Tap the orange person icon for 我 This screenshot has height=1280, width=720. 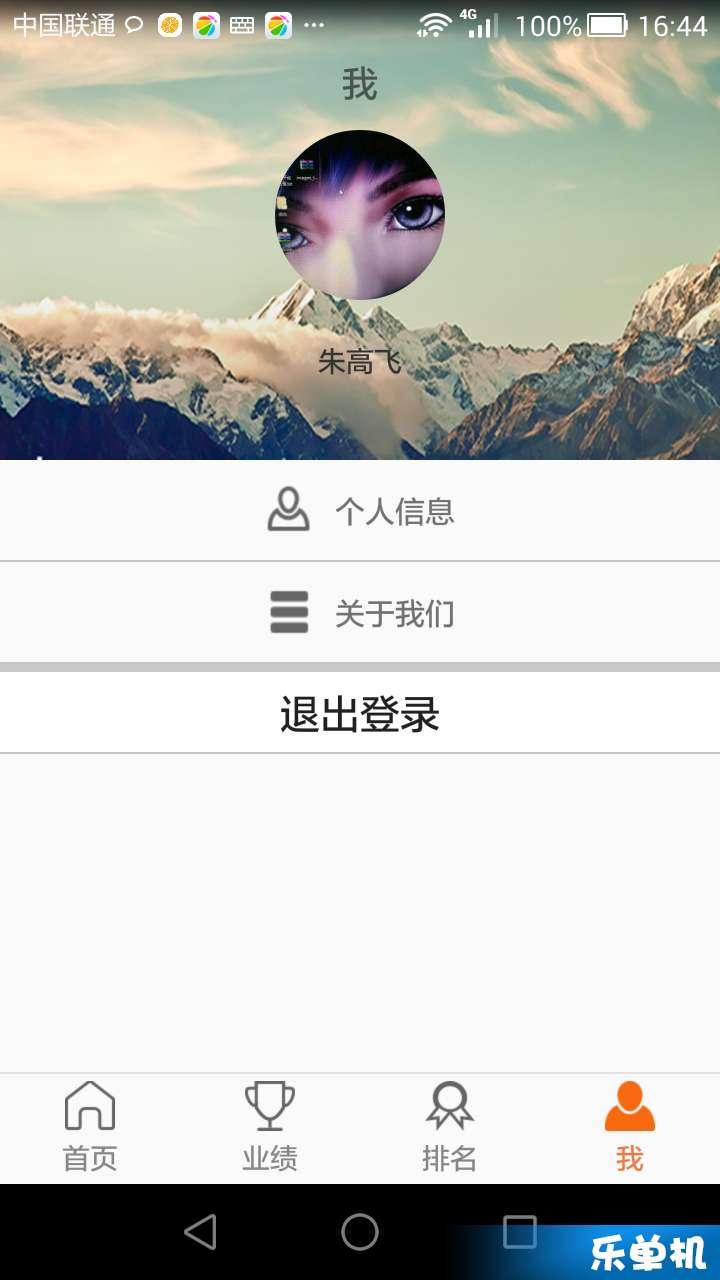click(630, 1105)
